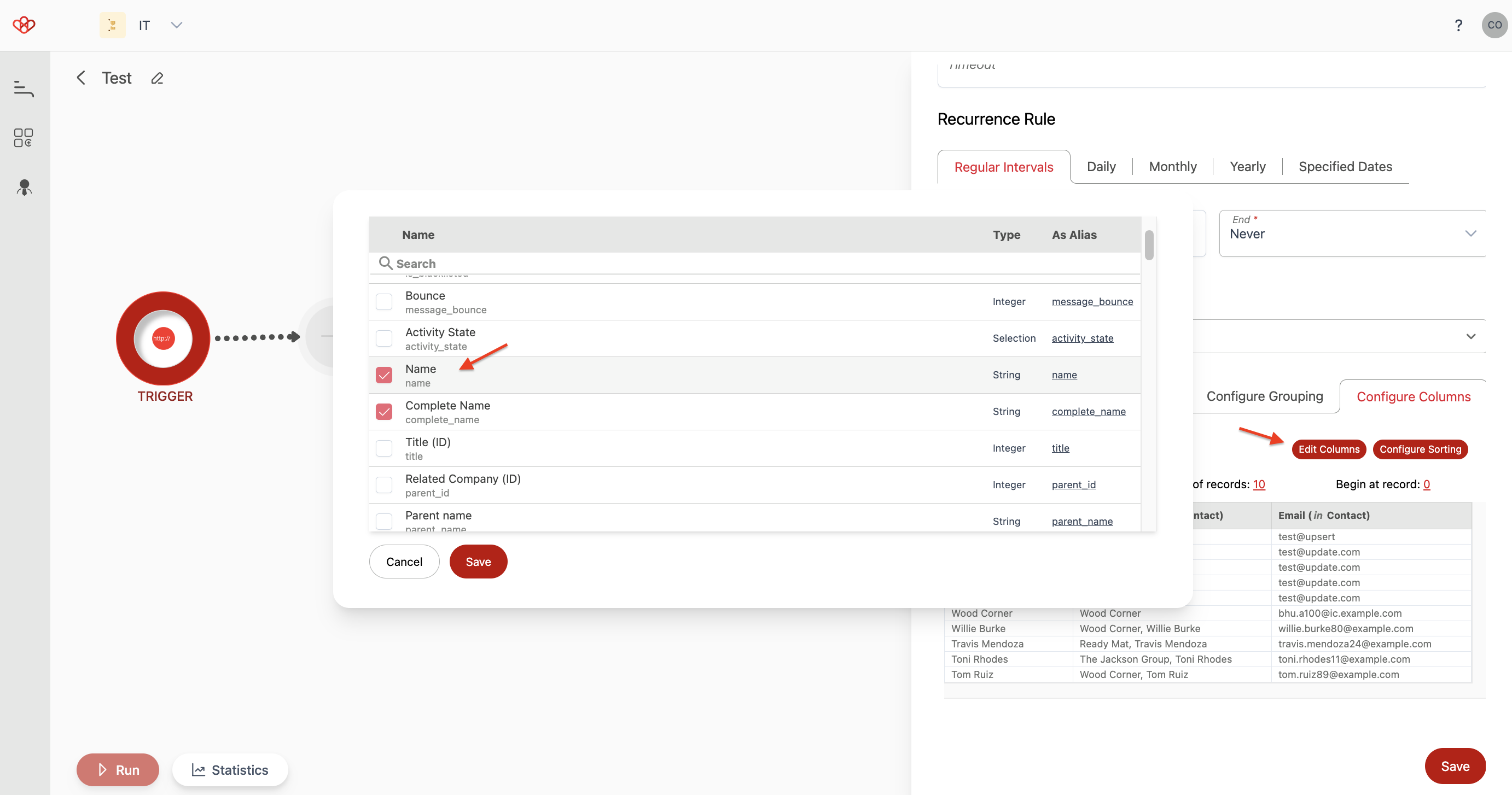
Task: Select the Daily recurrence tab
Action: 1102,166
